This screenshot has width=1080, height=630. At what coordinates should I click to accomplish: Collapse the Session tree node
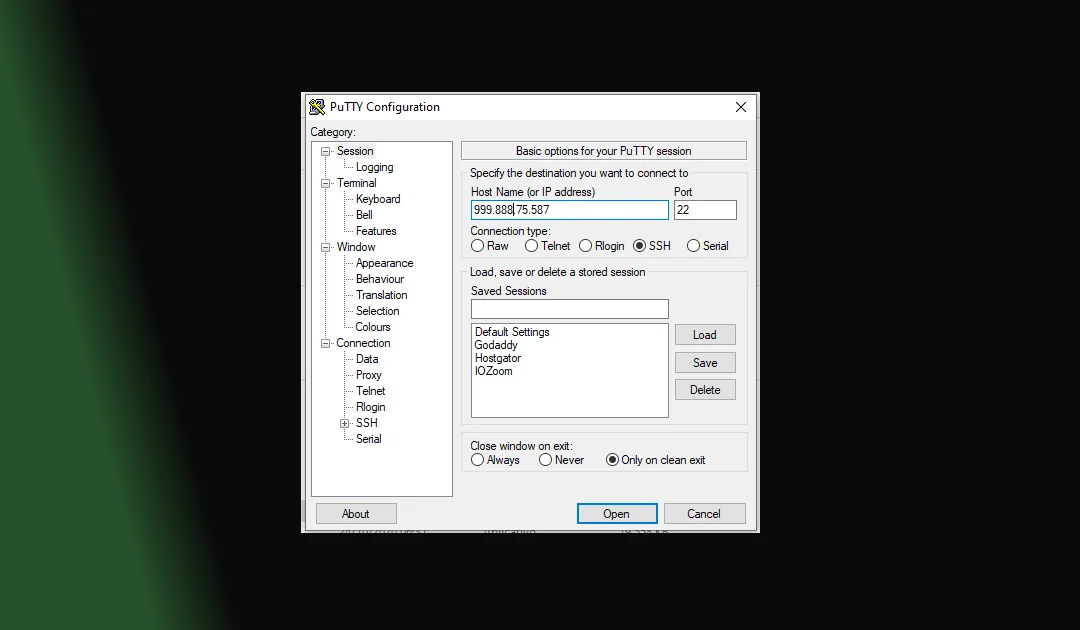[325, 151]
